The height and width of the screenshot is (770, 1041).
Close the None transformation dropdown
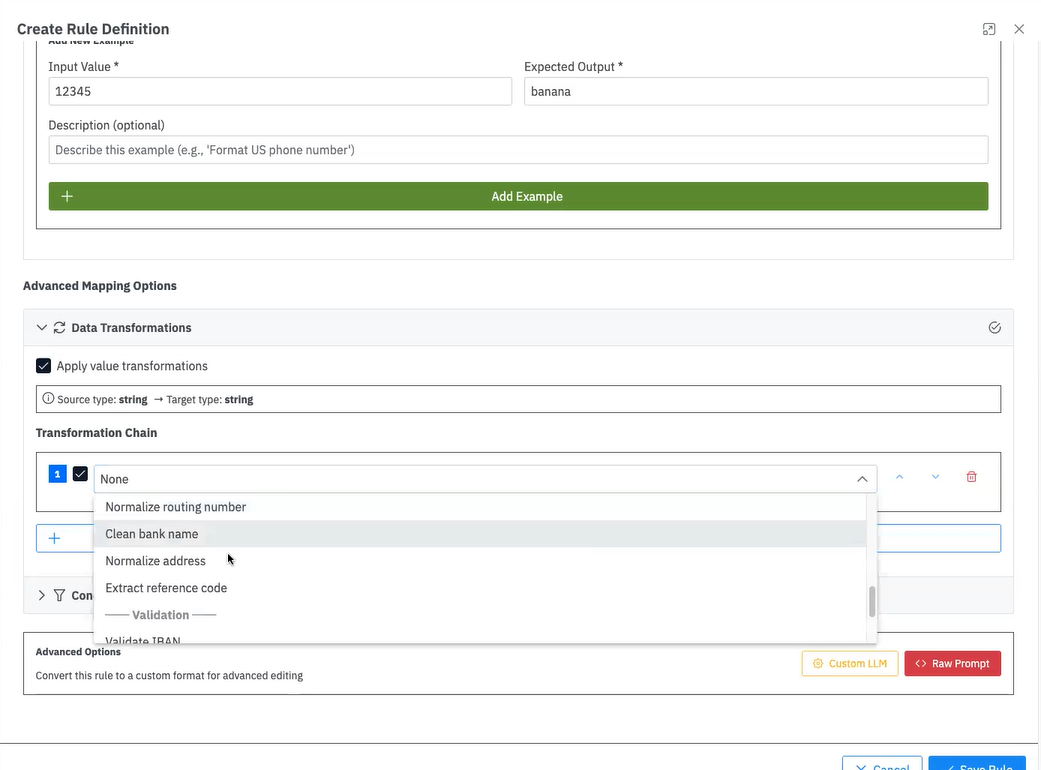[862, 479]
